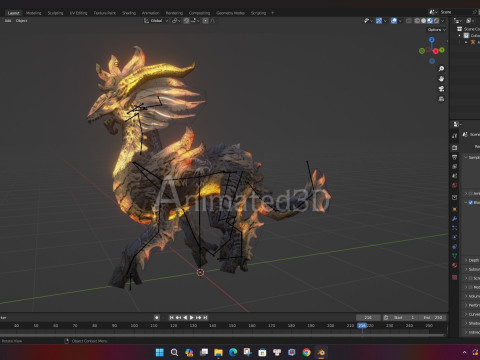The width and height of the screenshot is (480, 360).
Task: Toggle viewport gizmos display
Action: (x=379, y=21)
